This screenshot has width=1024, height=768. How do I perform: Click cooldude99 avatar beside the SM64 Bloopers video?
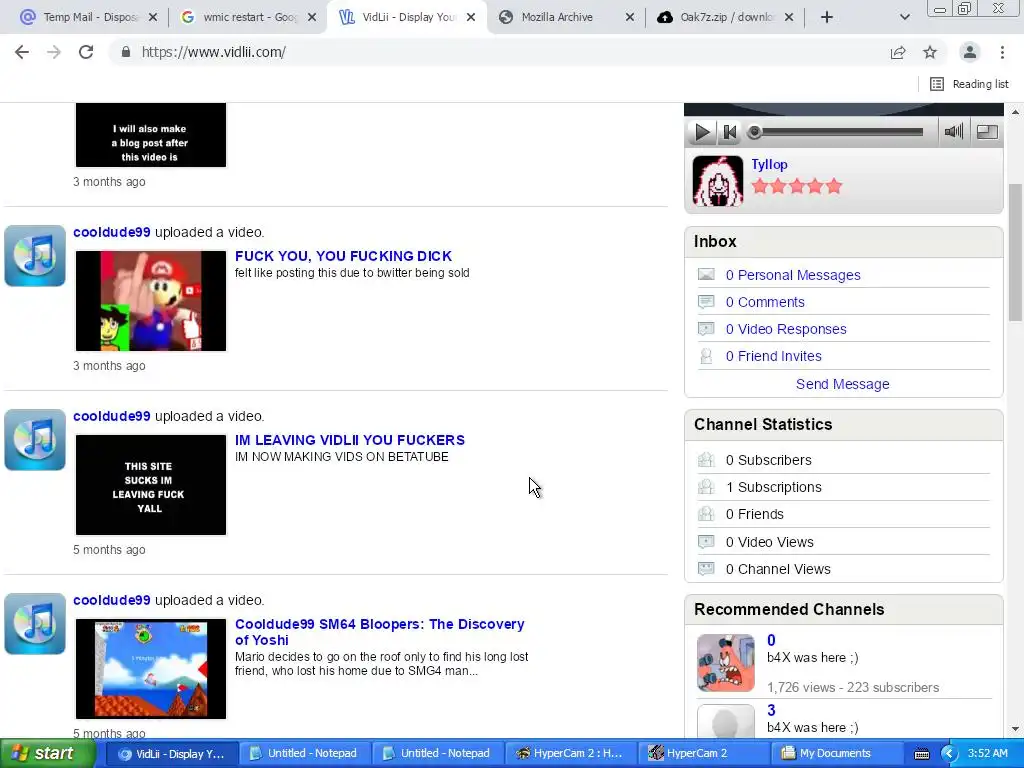pos(35,624)
